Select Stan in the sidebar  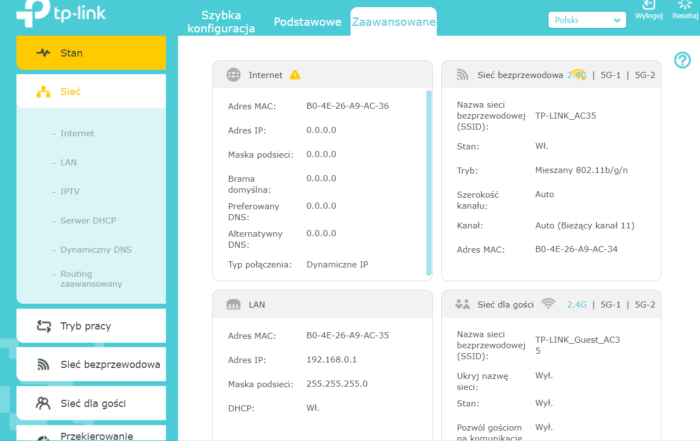(x=91, y=52)
